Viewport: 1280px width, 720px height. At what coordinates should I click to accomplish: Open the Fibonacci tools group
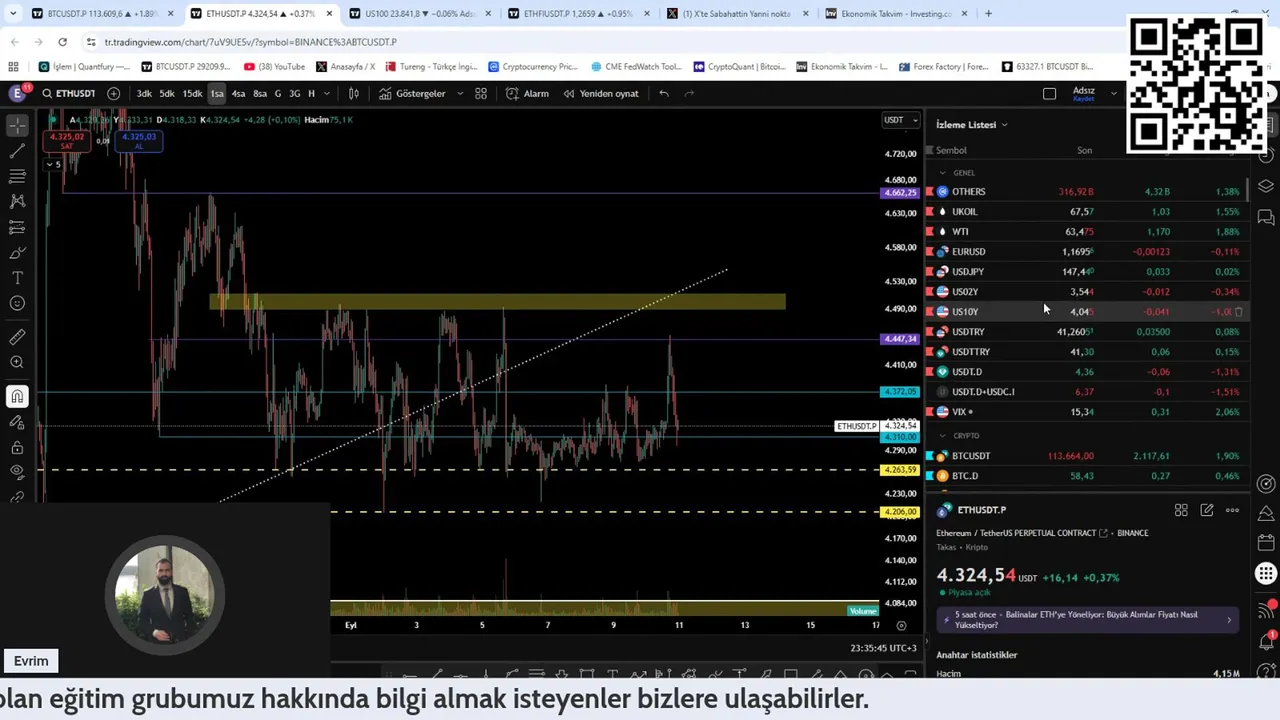pyautogui.click(x=17, y=176)
